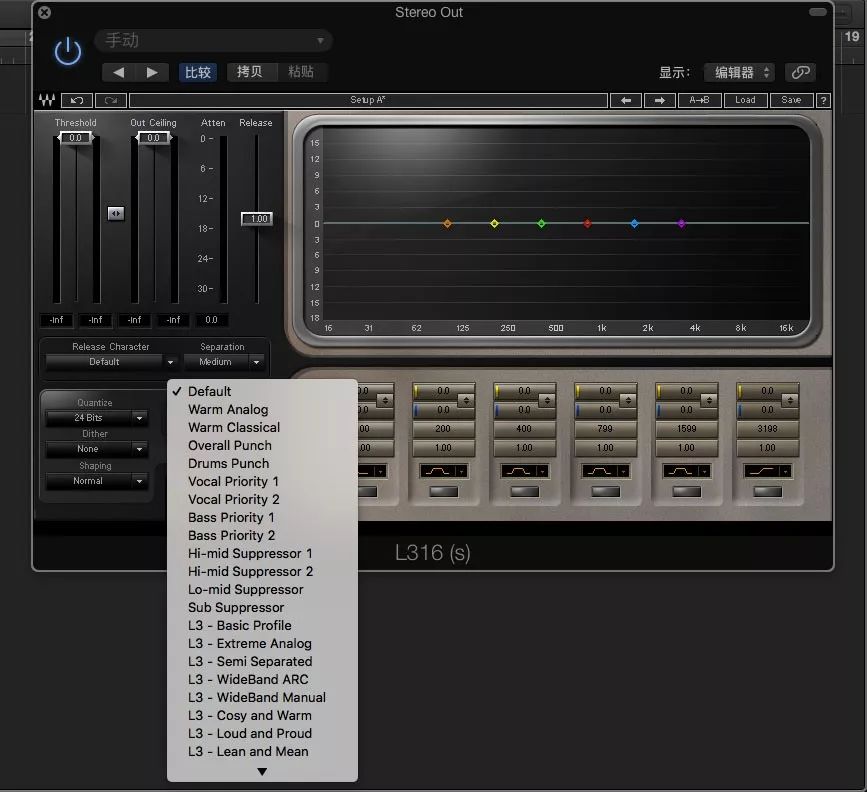The height and width of the screenshot is (792, 867).
Task: Click the 比较 compare button
Action: point(197,72)
